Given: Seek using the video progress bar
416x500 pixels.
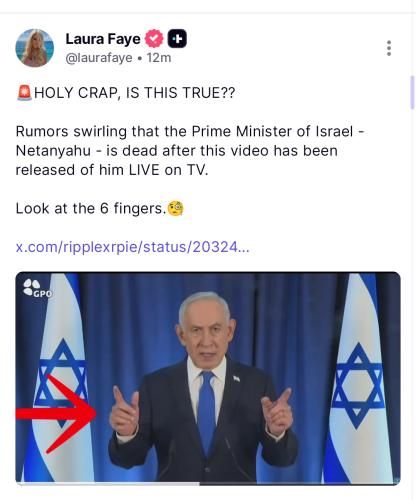Looking at the screenshot, I should coord(208,483).
